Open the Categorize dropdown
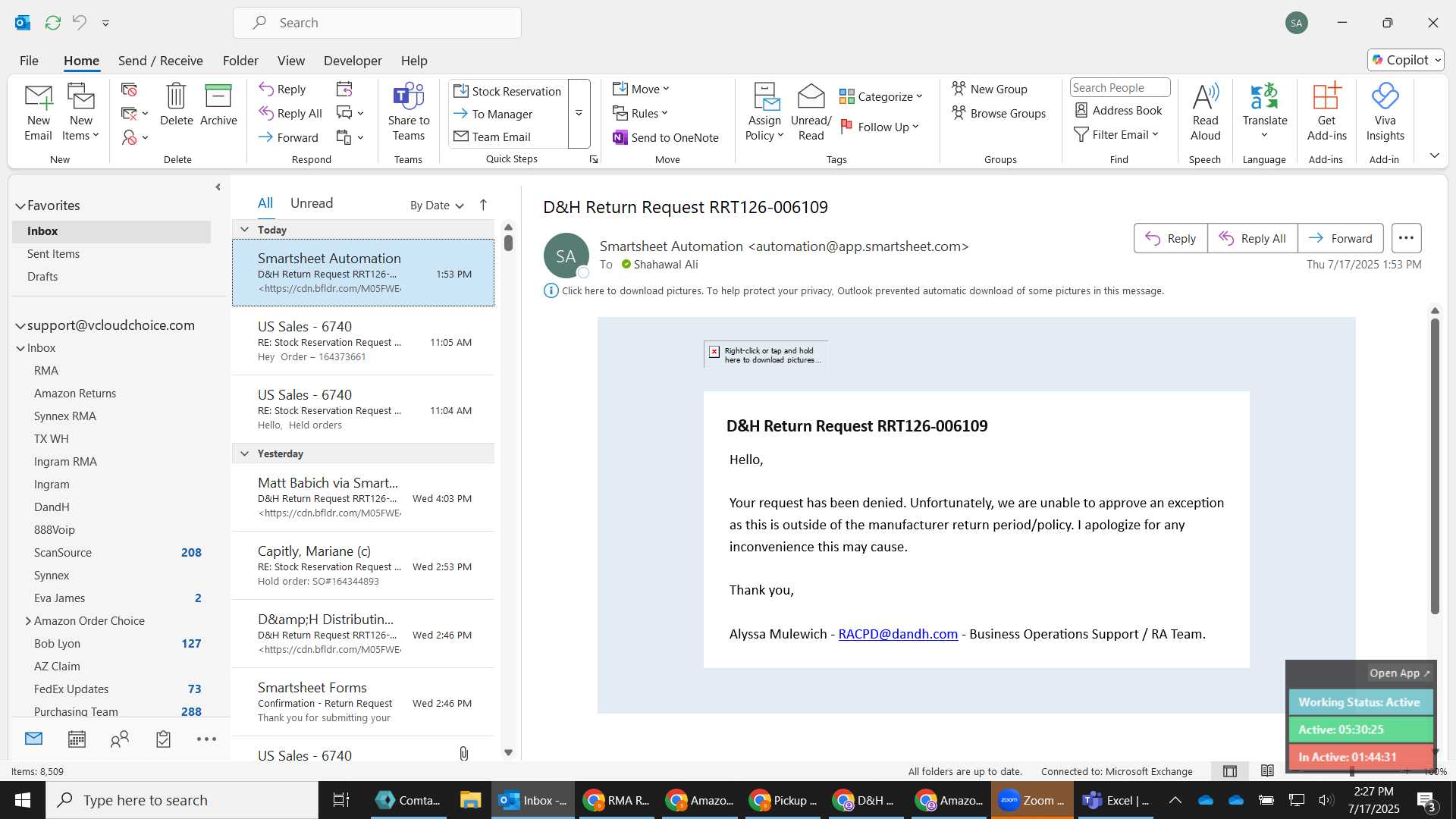 880,96
